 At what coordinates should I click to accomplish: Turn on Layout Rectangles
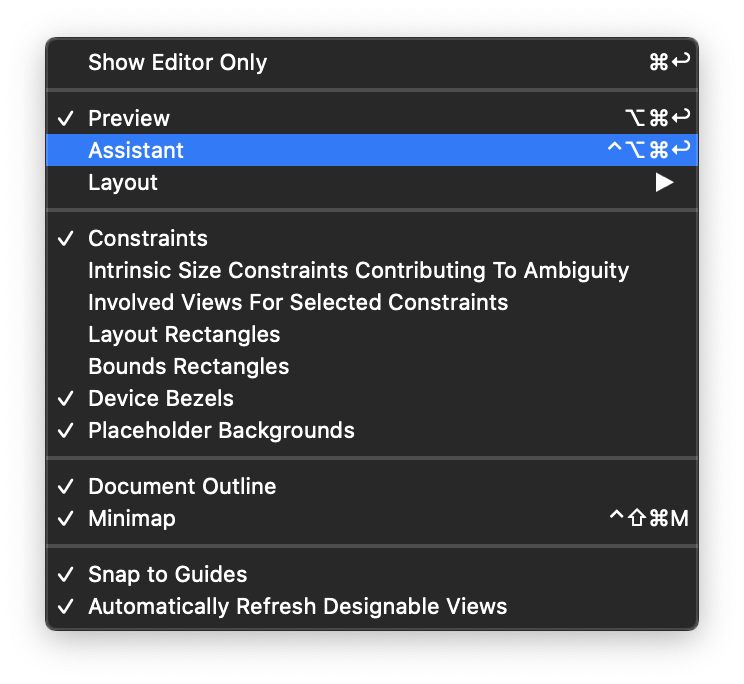[372, 334]
